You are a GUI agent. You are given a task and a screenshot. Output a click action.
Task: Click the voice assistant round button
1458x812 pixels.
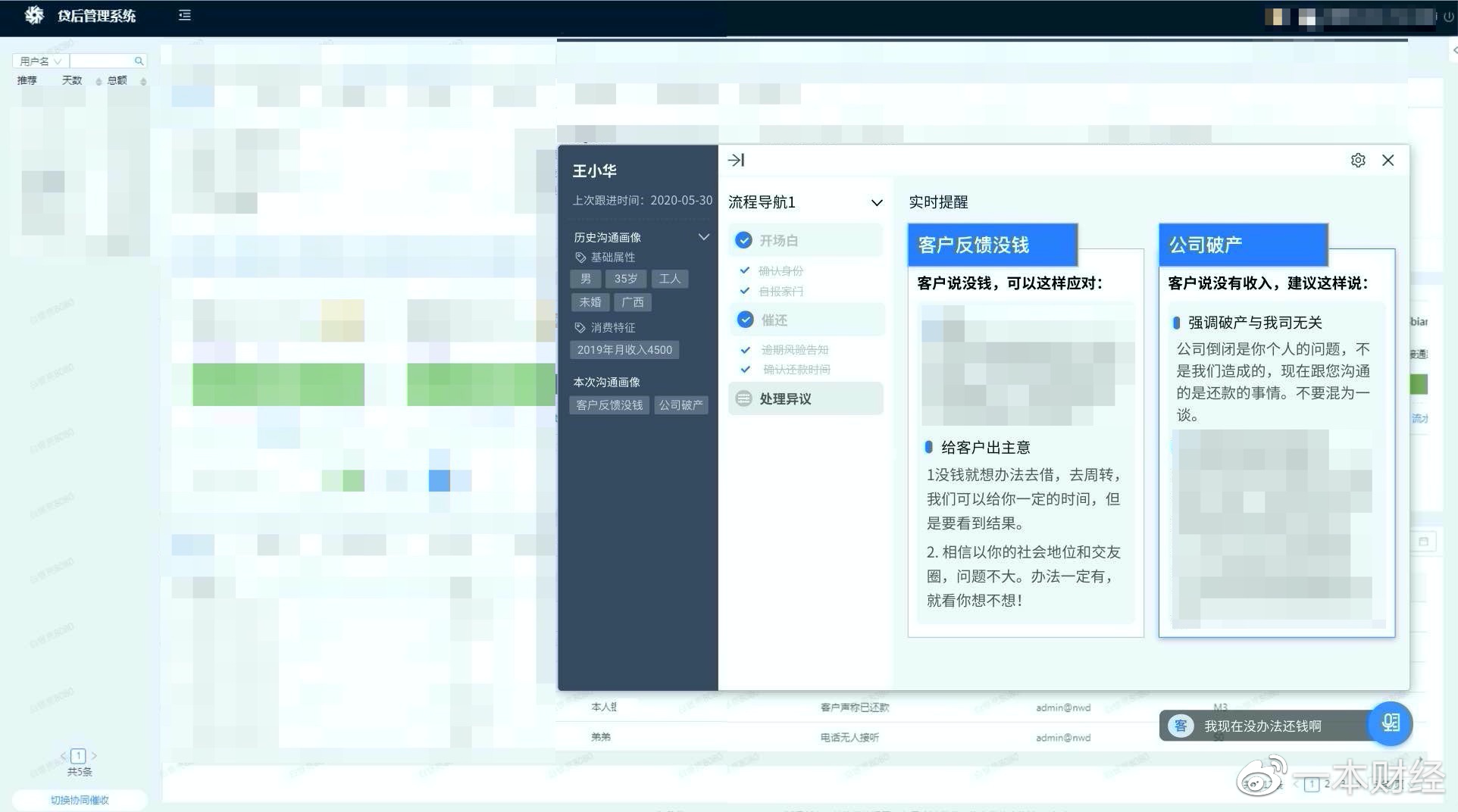[1390, 723]
